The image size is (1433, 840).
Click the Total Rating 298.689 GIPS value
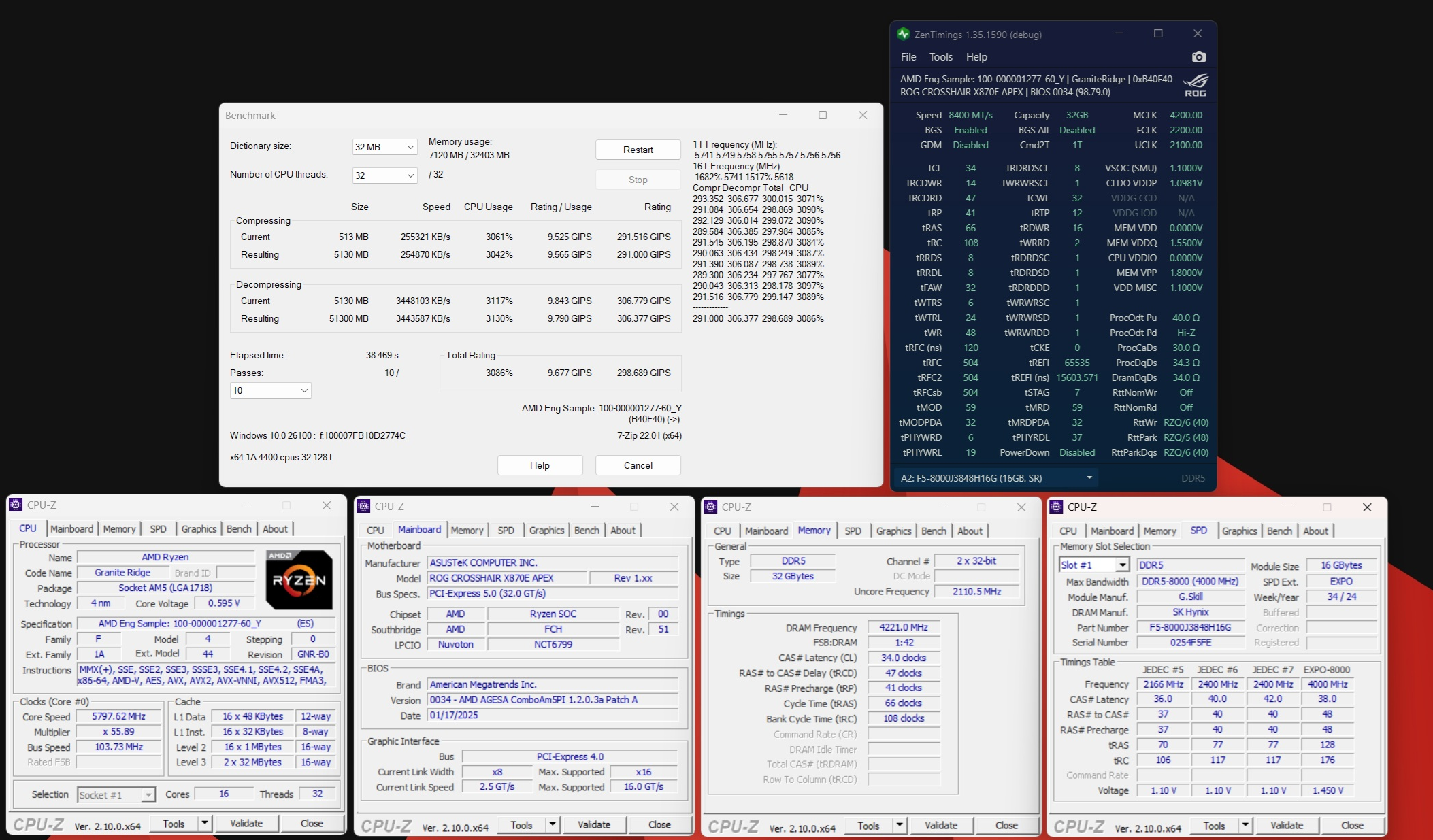pyautogui.click(x=644, y=373)
